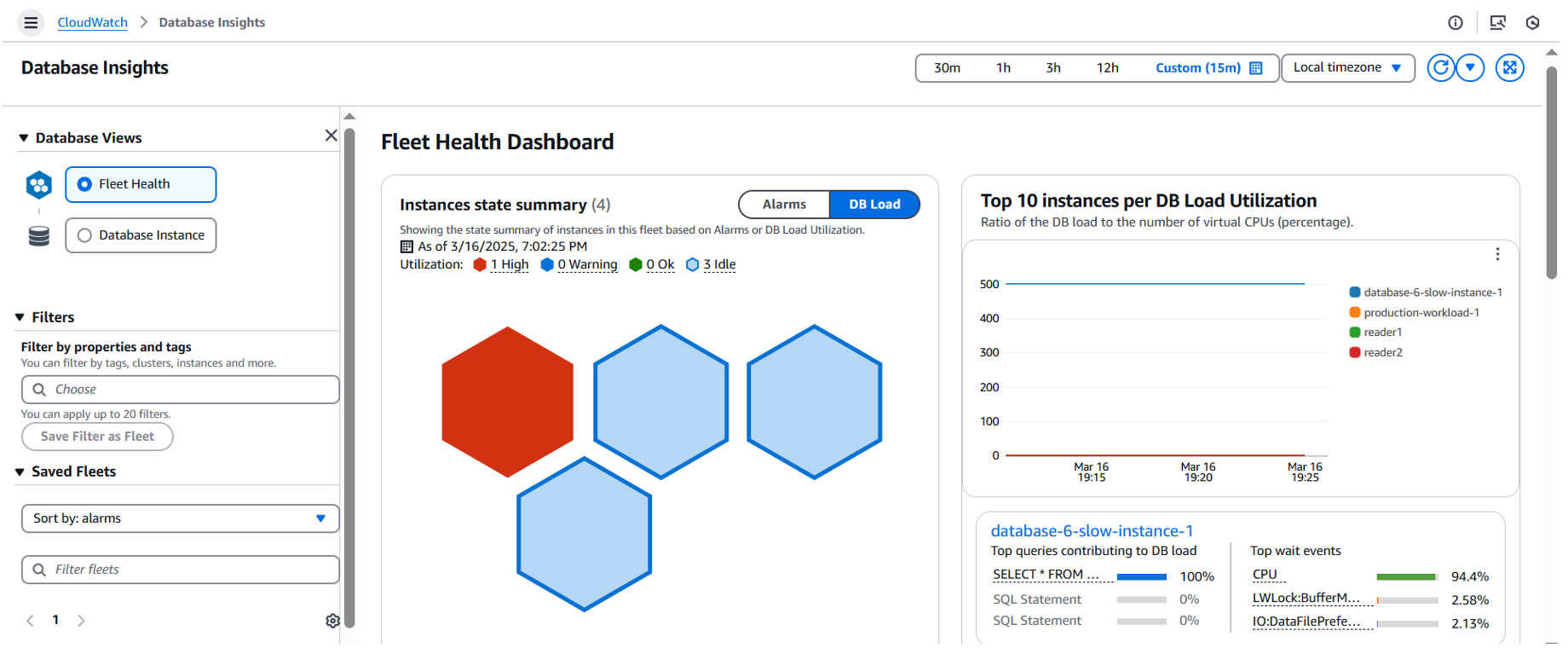The image size is (1568, 654).
Task: Open the Local timezone dropdown
Action: pos(1347,67)
